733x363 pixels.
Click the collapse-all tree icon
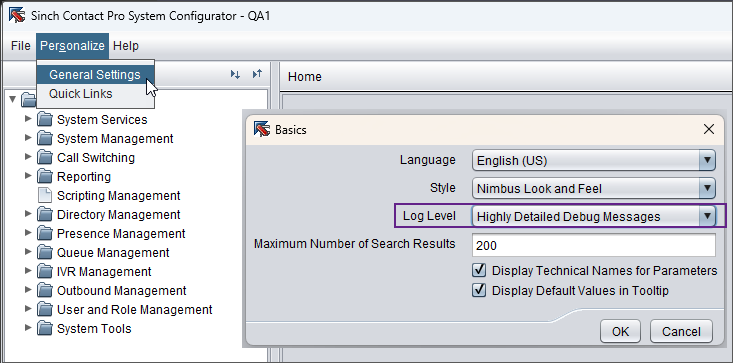click(x=257, y=74)
